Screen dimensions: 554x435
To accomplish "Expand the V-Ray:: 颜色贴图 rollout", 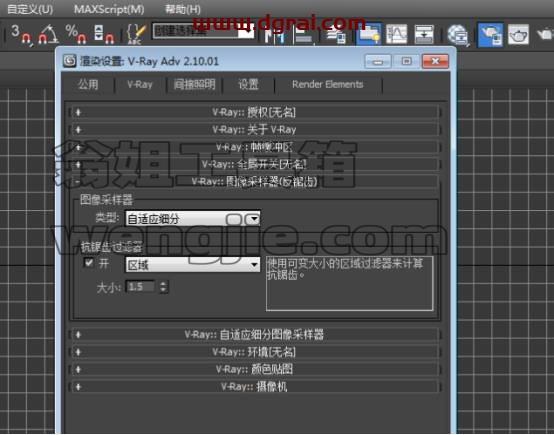I will 254,369.
